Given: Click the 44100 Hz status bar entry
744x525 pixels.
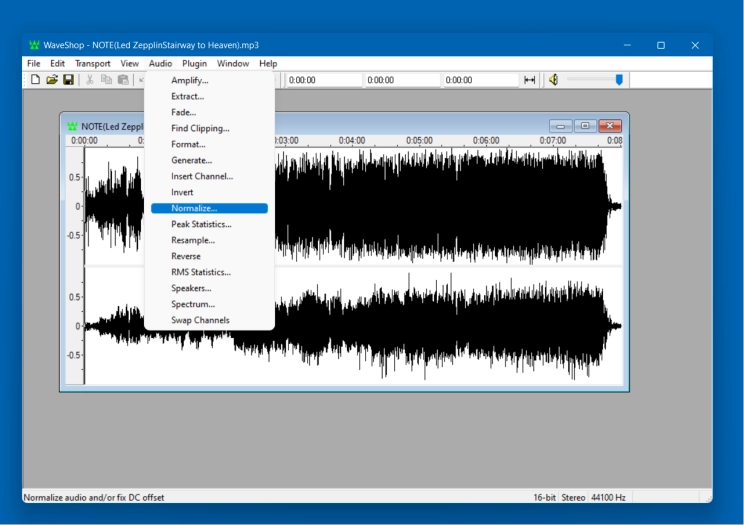Looking at the screenshot, I should (x=608, y=497).
